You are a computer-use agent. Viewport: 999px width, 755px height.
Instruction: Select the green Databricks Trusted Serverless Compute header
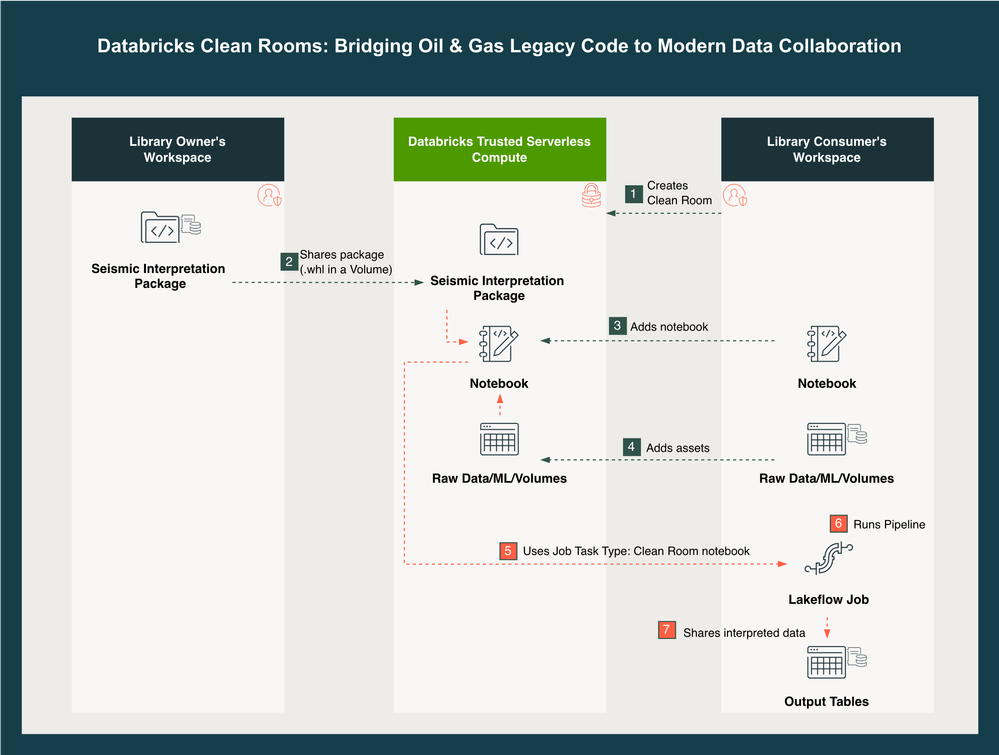[499, 149]
